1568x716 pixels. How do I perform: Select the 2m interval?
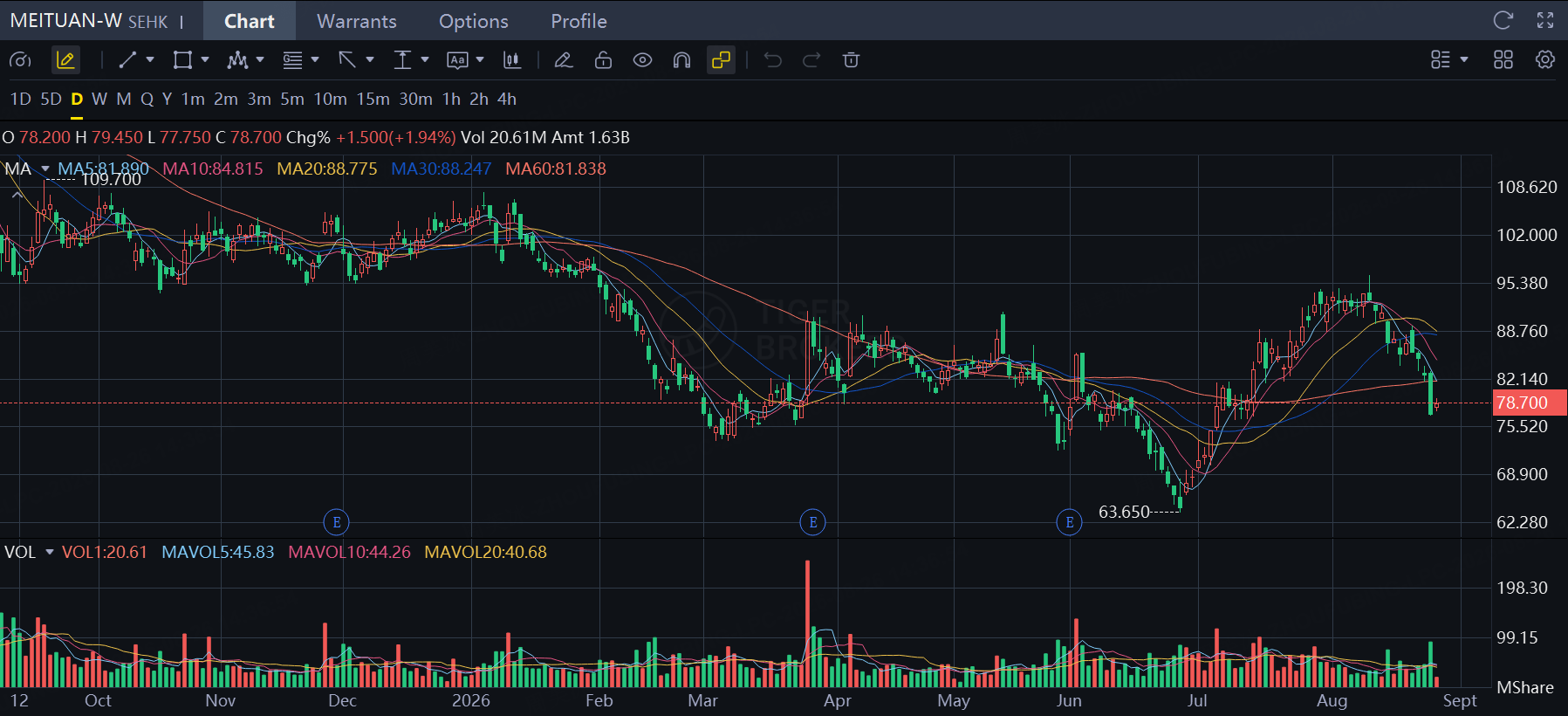[226, 100]
